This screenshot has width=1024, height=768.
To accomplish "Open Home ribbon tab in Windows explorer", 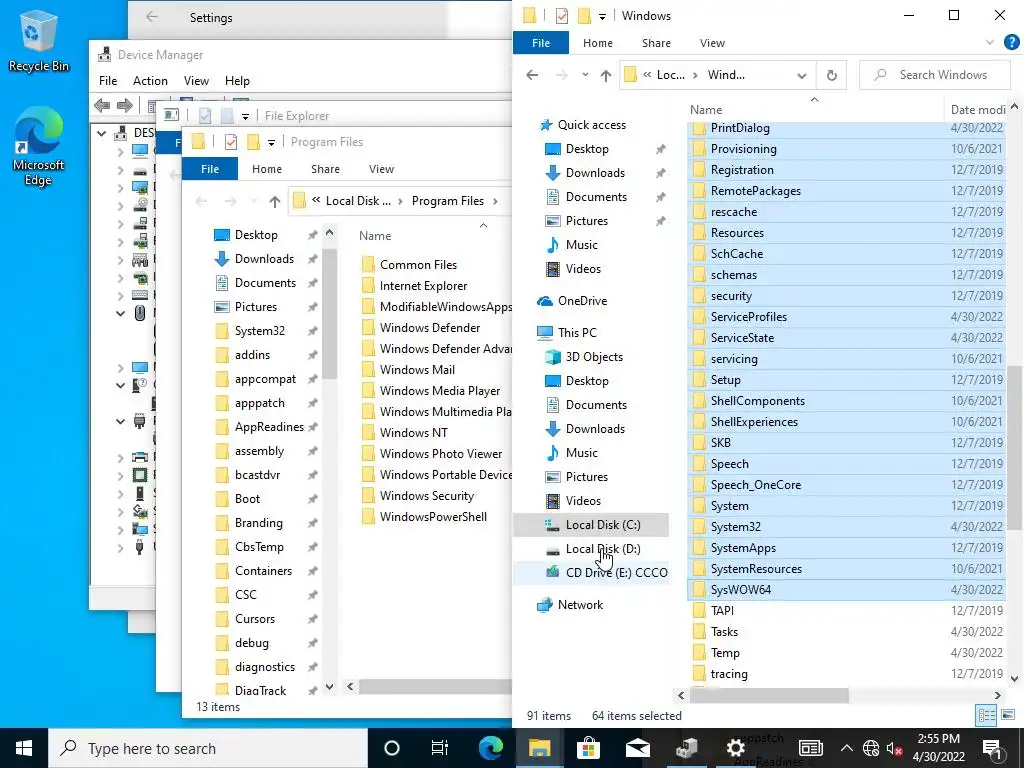I will pos(598,42).
